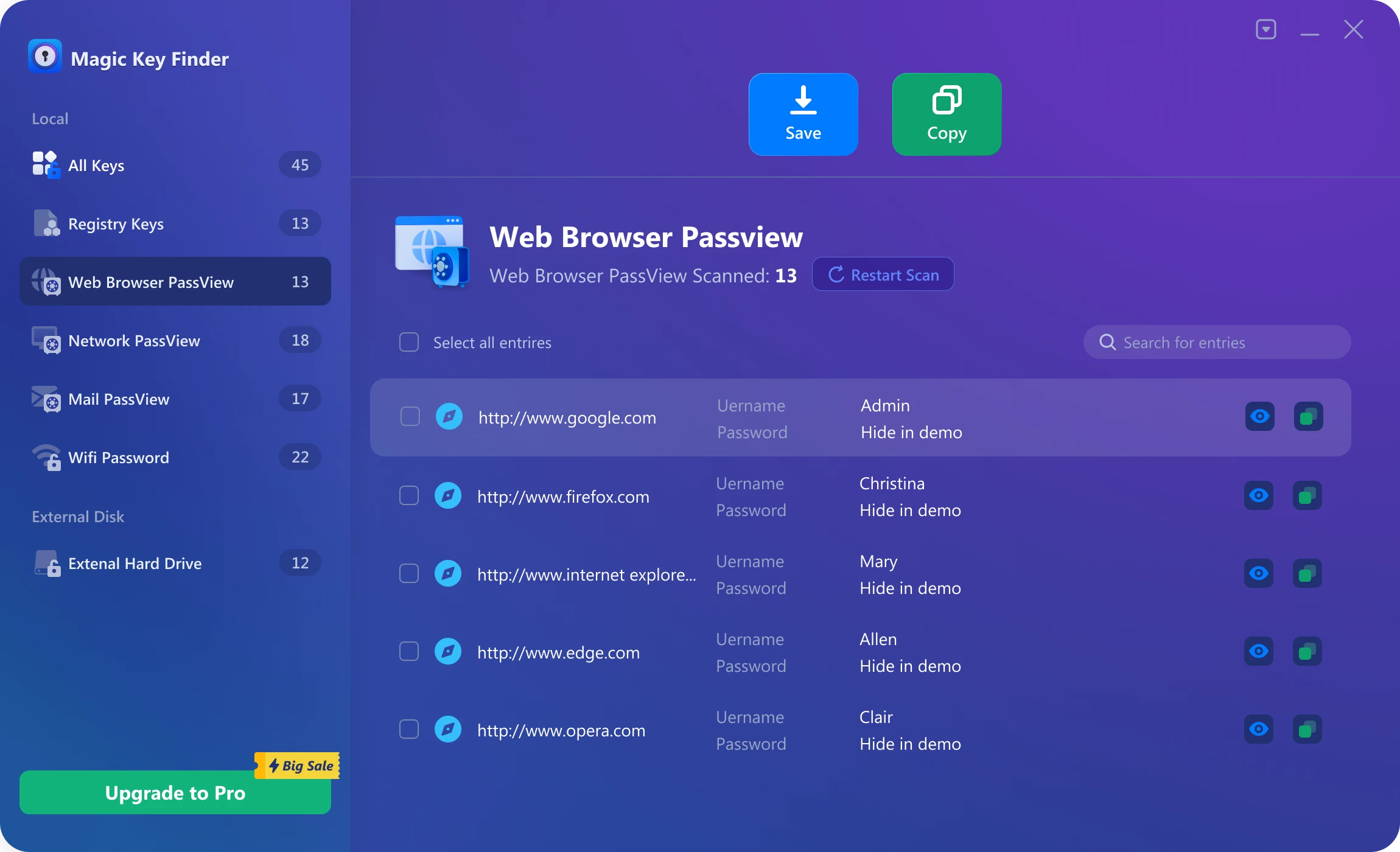Image resolution: width=1400 pixels, height=852 pixels.
Task: Click the External Hard Drive icon
Action: pyautogui.click(x=47, y=563)
